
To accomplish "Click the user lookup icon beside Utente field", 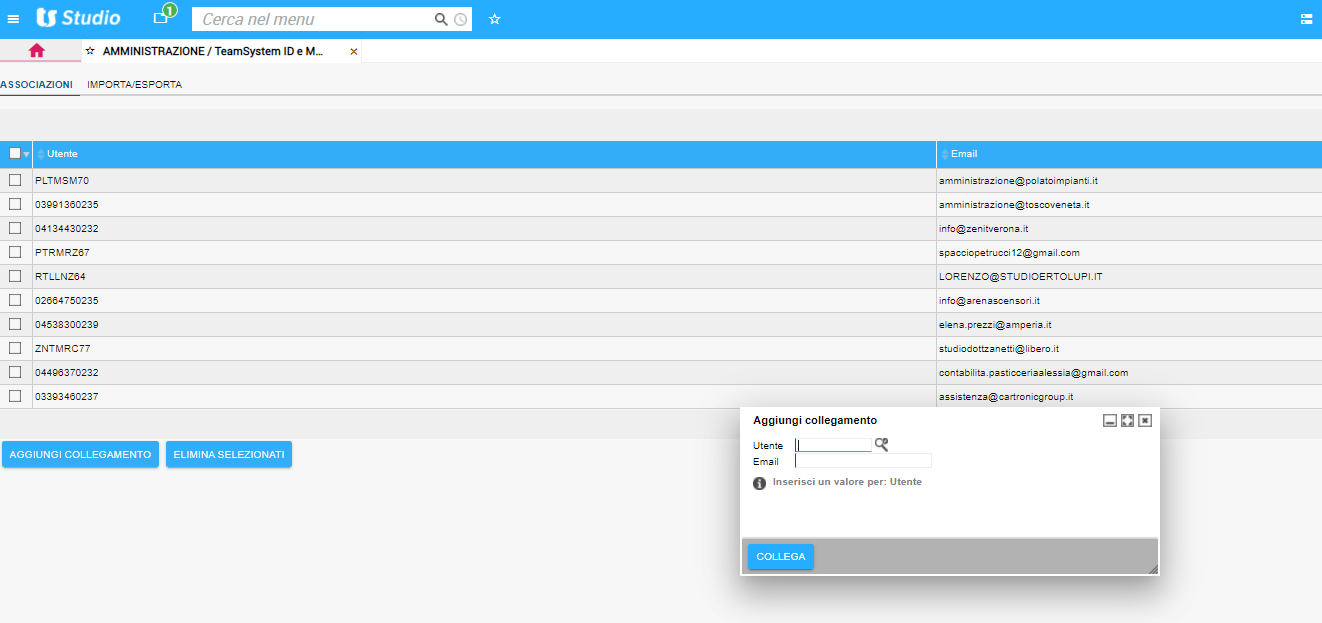I will (x=881, y=445).
